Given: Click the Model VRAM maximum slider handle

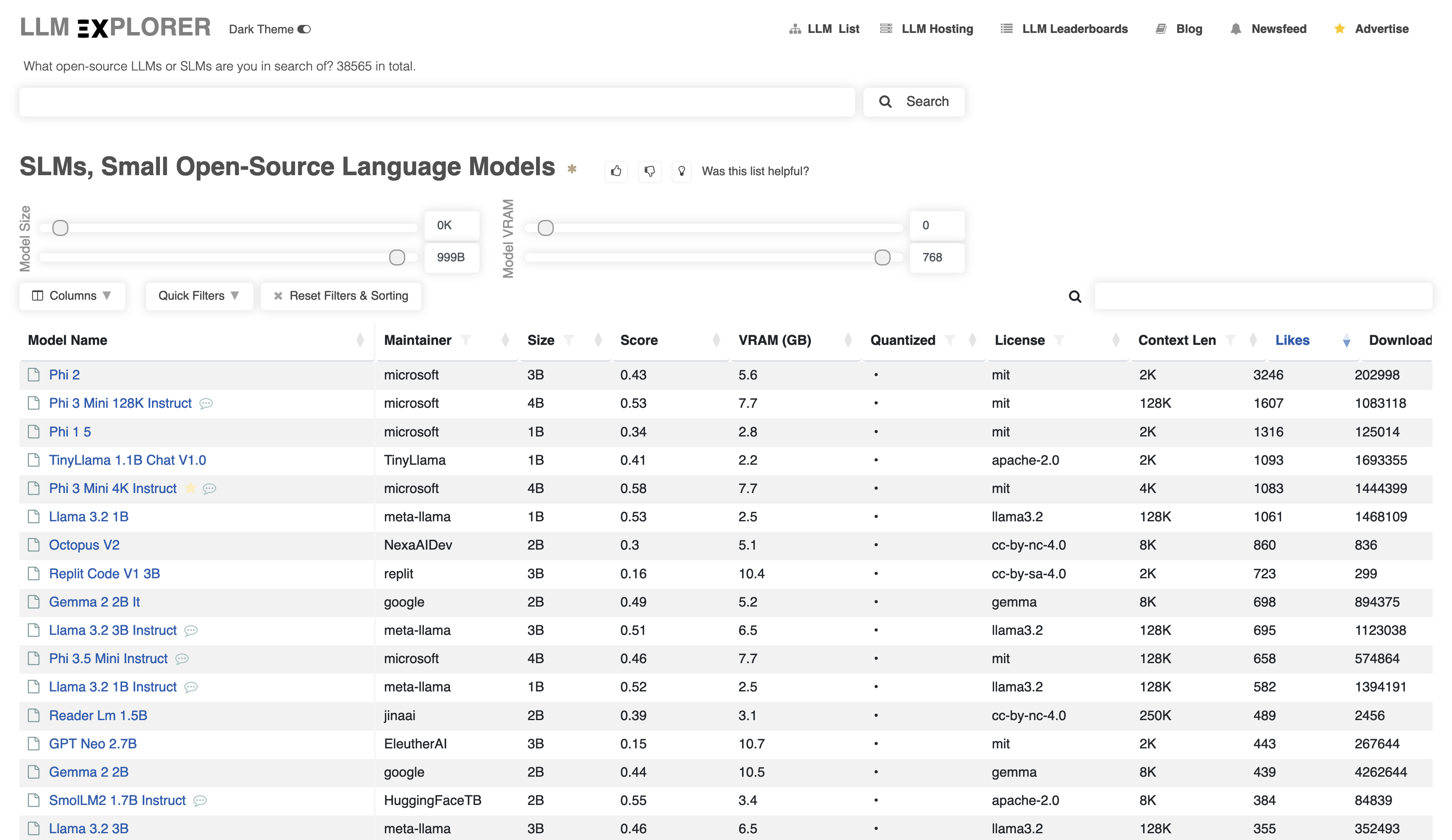Looking at the screenshot, I should [x=882, y=257].
